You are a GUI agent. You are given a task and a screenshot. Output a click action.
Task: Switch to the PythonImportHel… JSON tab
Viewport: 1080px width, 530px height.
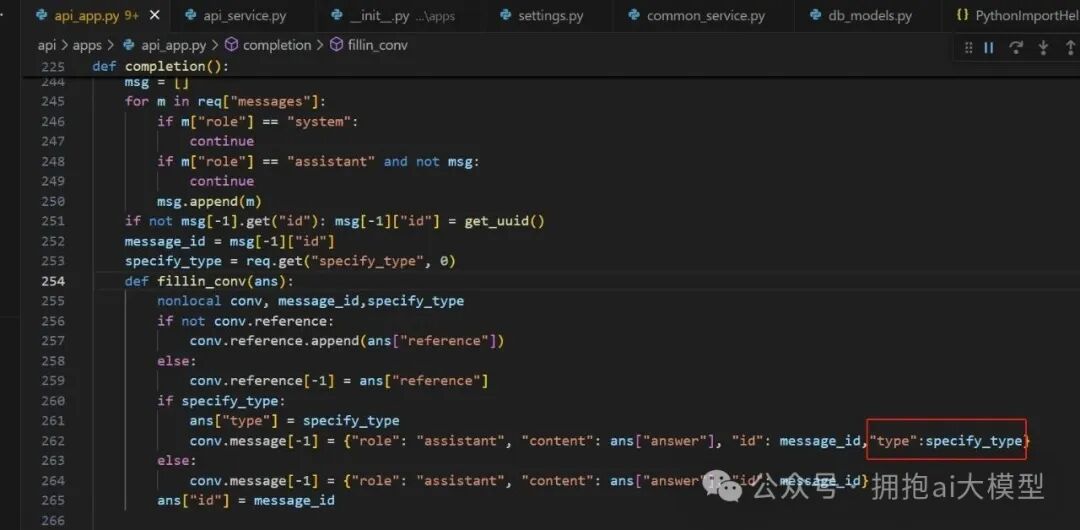[1017, 16]
